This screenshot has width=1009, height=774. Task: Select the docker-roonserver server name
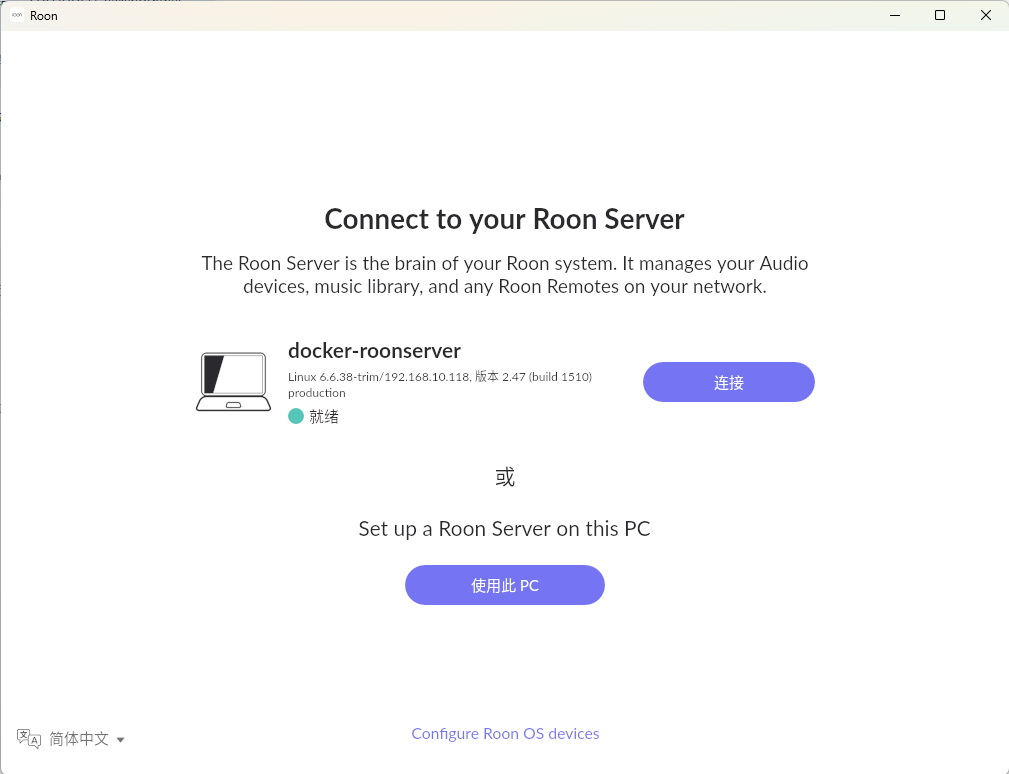(374, 351)
